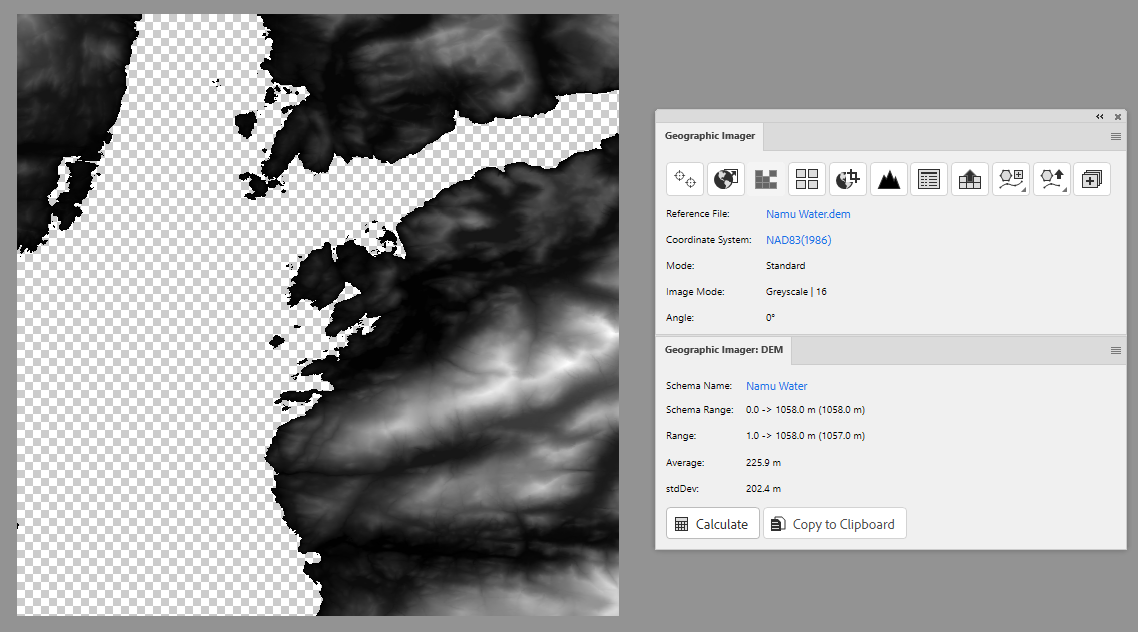Click the Export tiles icon with arrow

coord(970,178)
